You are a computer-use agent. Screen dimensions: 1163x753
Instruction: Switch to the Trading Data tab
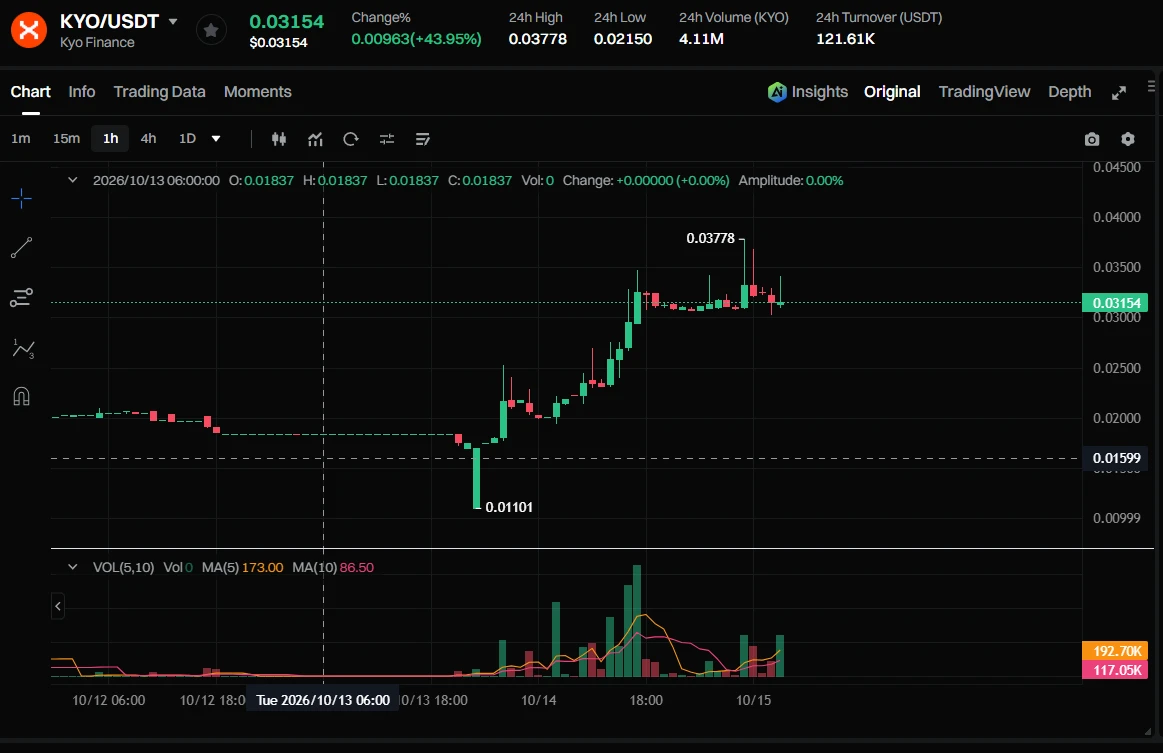pyautogui.click(x=159, y=92)
